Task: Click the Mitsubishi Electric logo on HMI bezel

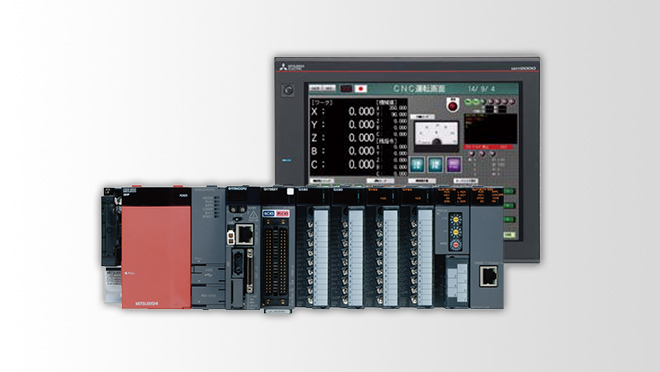Action: click(x=291, y=66)
